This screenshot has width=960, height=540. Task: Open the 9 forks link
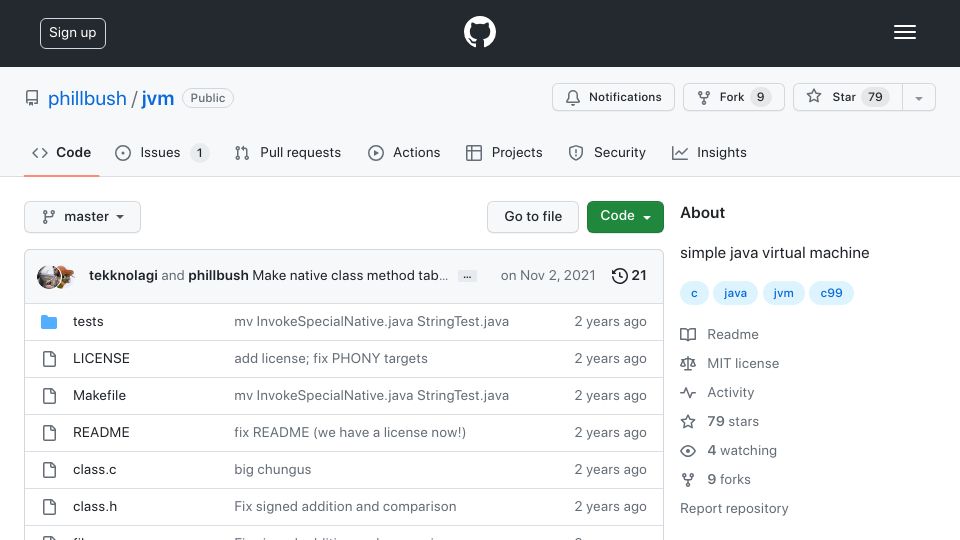tap(729, 479)
